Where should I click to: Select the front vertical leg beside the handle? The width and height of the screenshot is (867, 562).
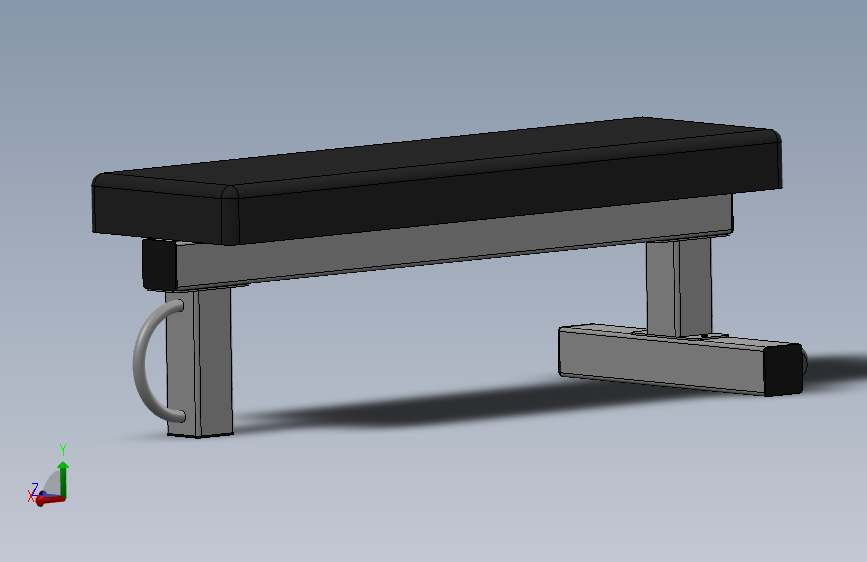click(200, 362)
